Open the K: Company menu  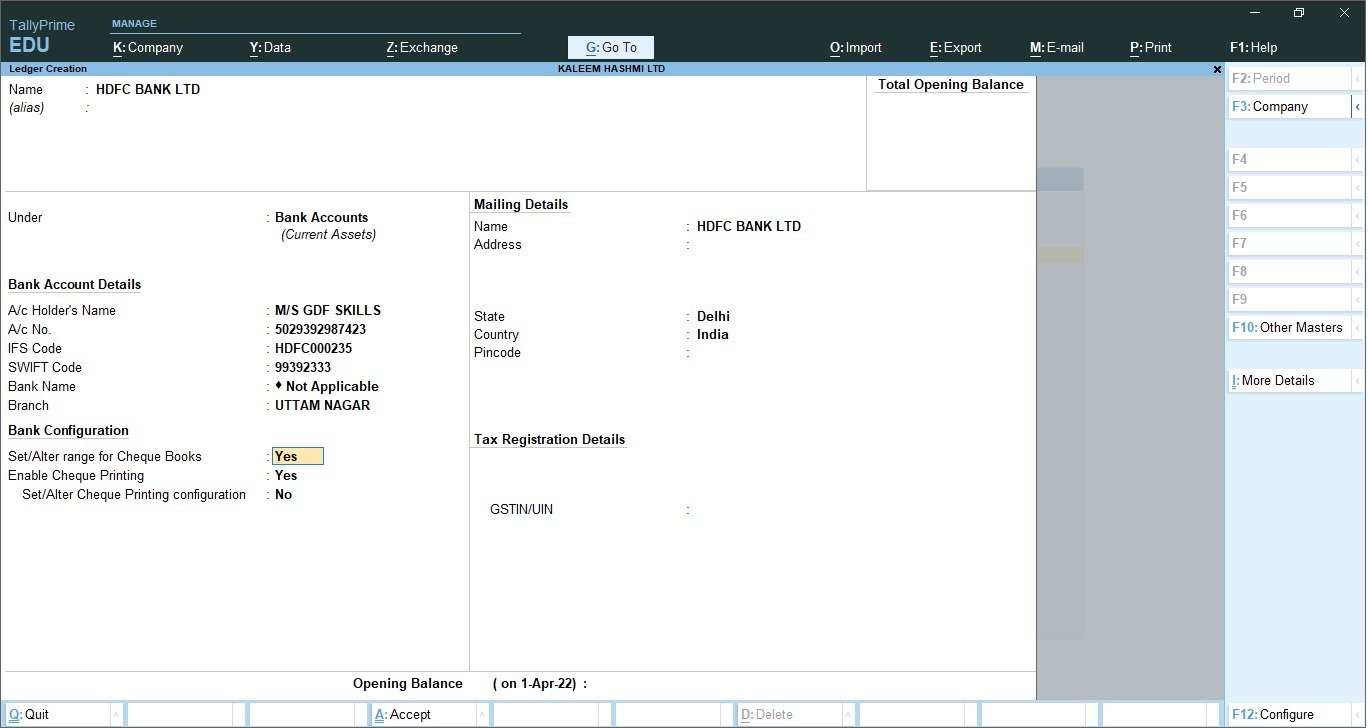click(x=148, y=47)
